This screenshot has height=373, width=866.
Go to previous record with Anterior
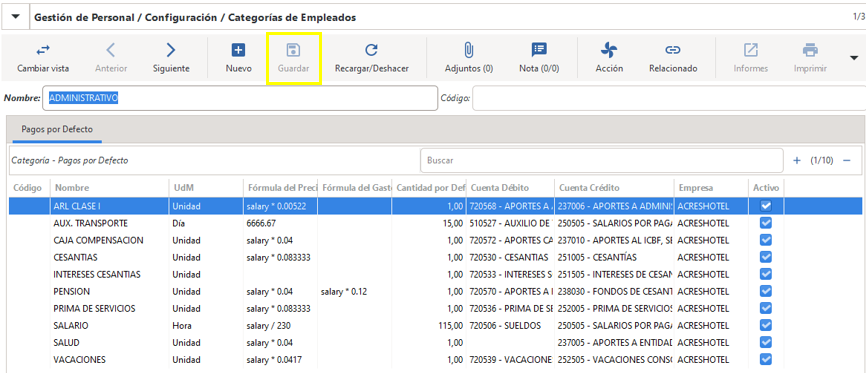[x=111, y=50]
